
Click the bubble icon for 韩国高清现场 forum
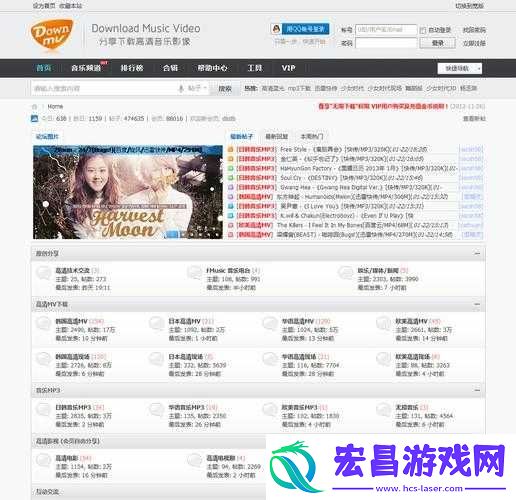[43, 359]
